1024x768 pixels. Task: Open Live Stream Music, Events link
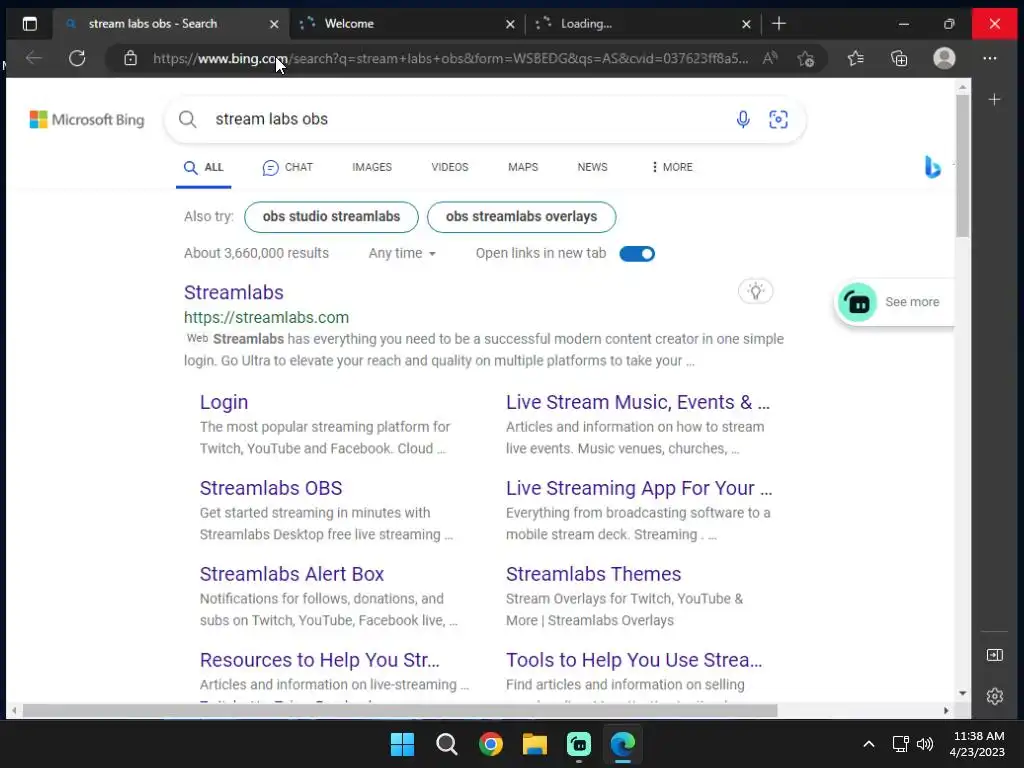637,402
